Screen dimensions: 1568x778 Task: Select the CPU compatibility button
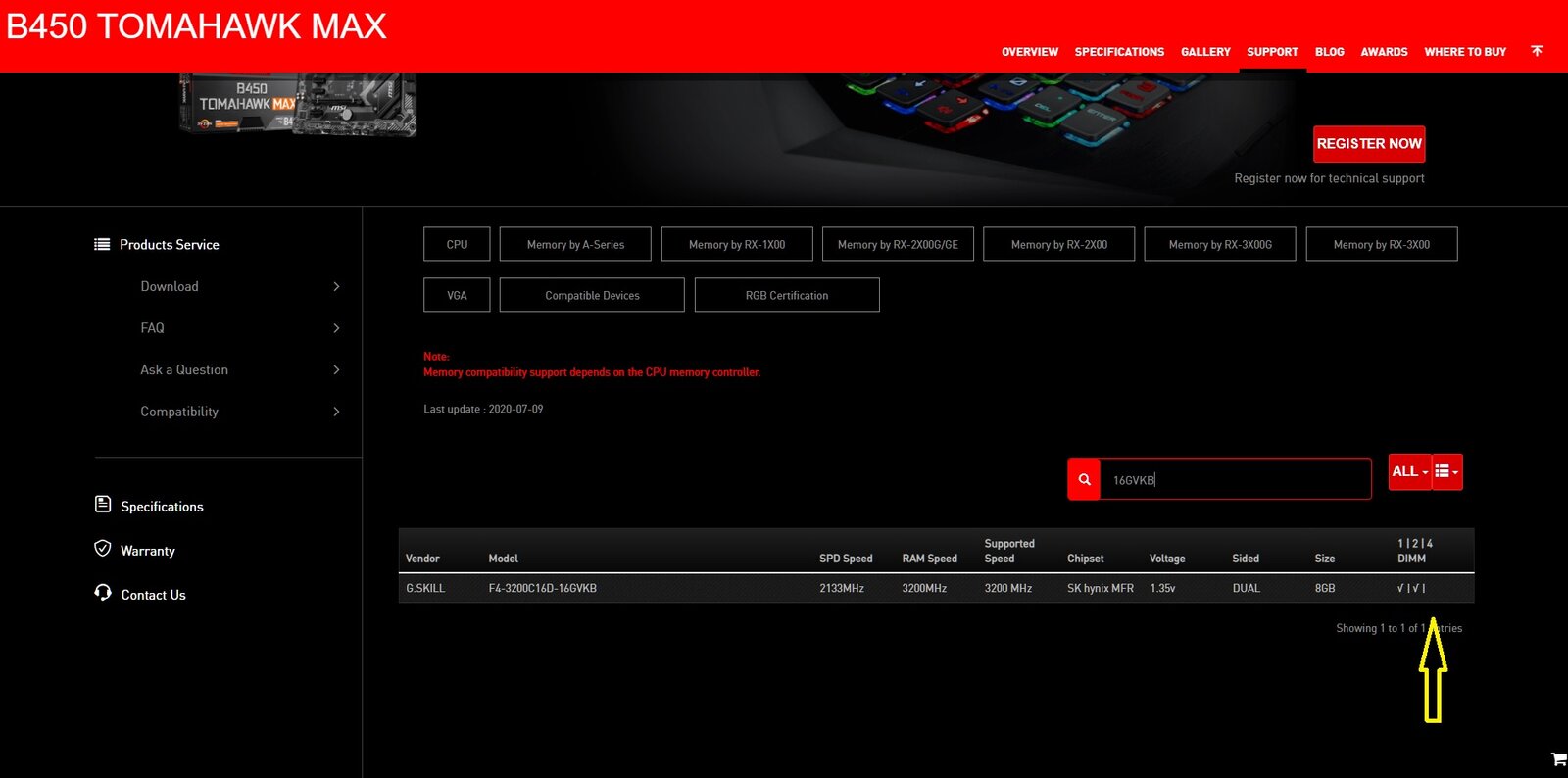coord(457,244)
